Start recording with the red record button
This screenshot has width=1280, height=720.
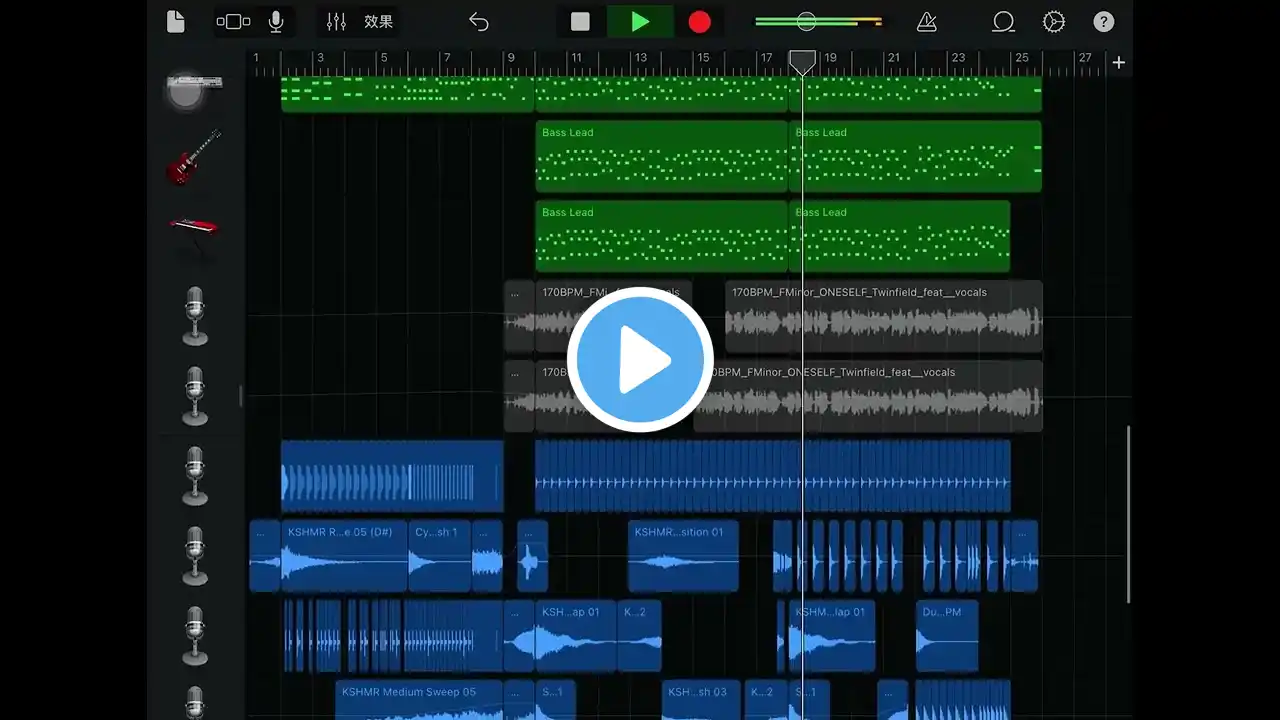[x=700, y=21]
